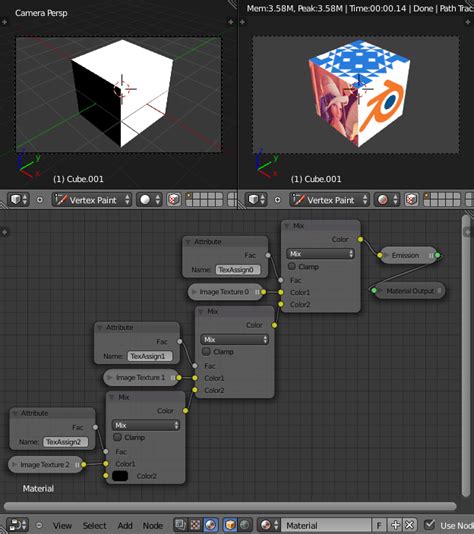The width and height of the screenshot is (474, 534).
Task: Expand the collapsed Image Texture 0 node
Action: click(194, 292)
